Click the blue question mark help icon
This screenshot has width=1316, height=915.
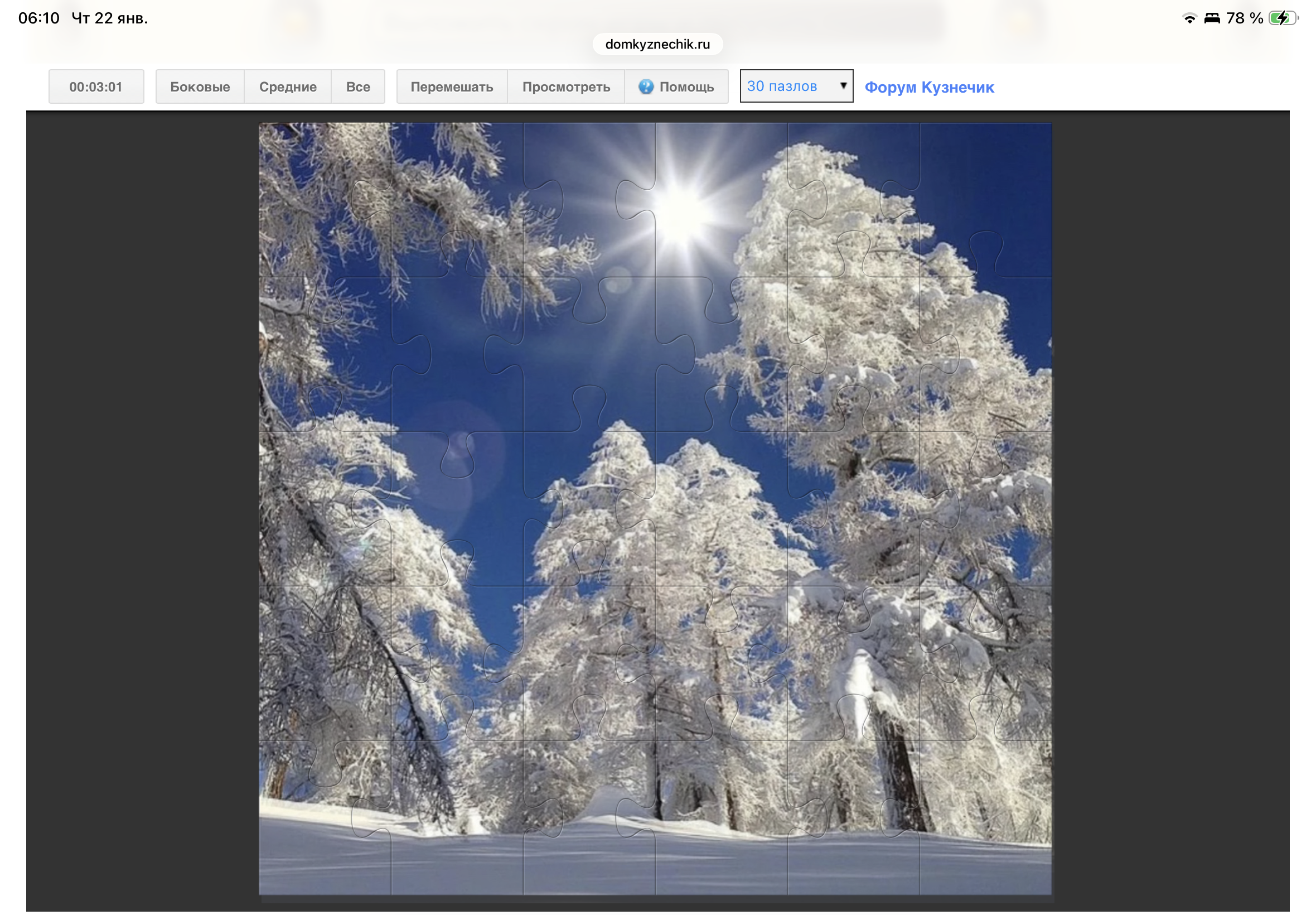point(646,86)
